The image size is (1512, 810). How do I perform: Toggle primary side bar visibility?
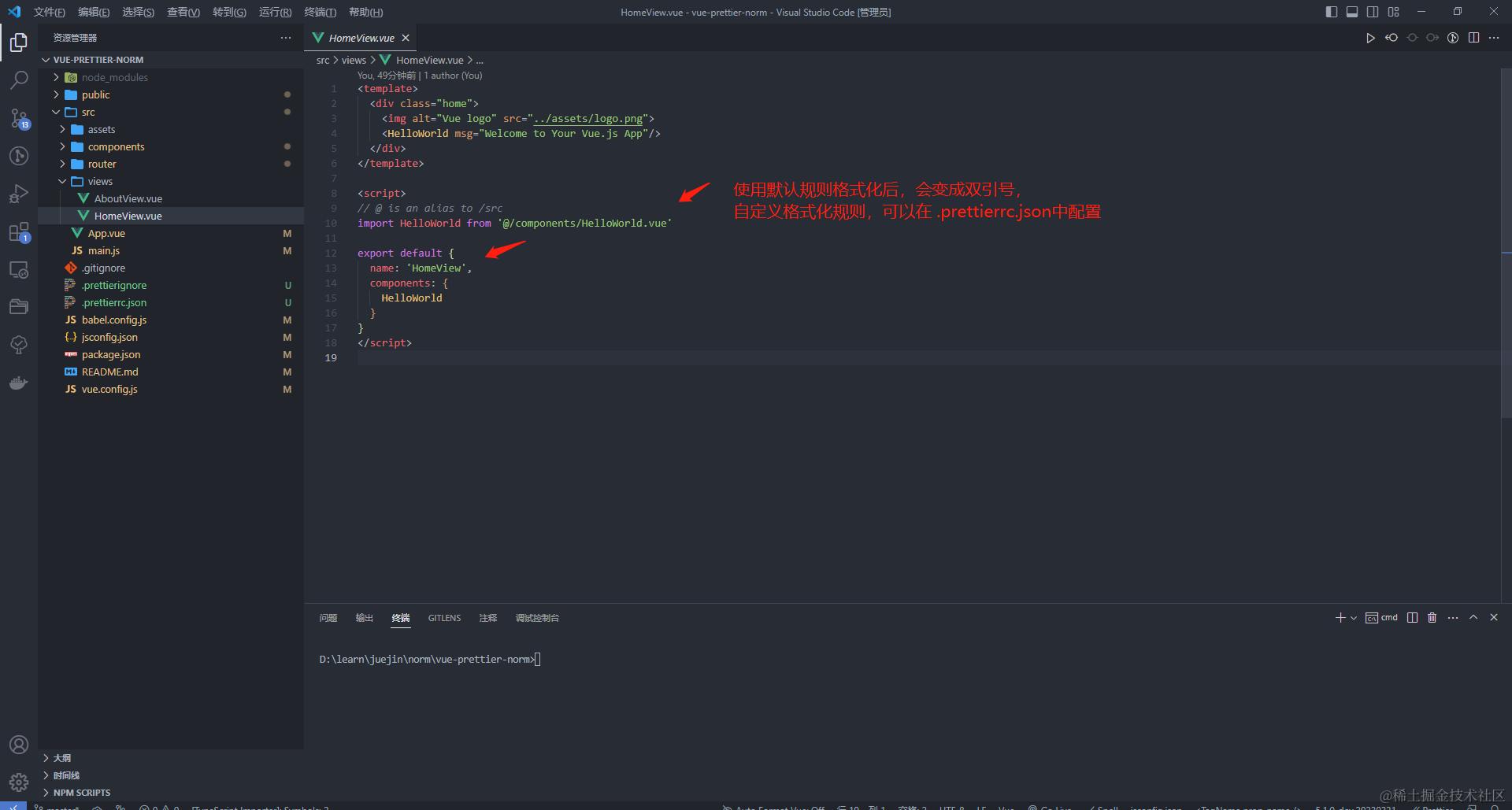(x=1332, y=12)
